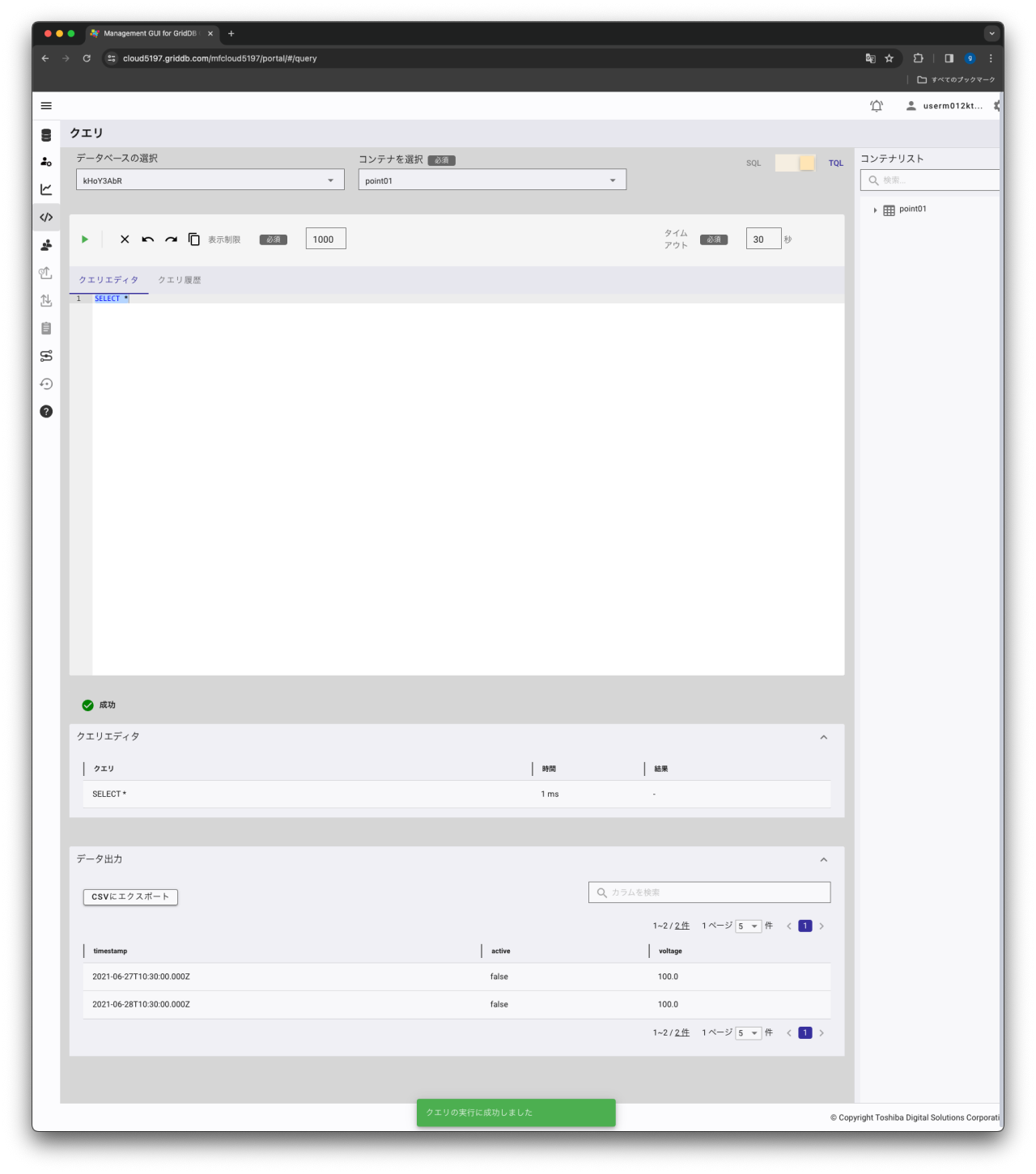
Task: Run the query with green play button
Action: coord(85,239)
